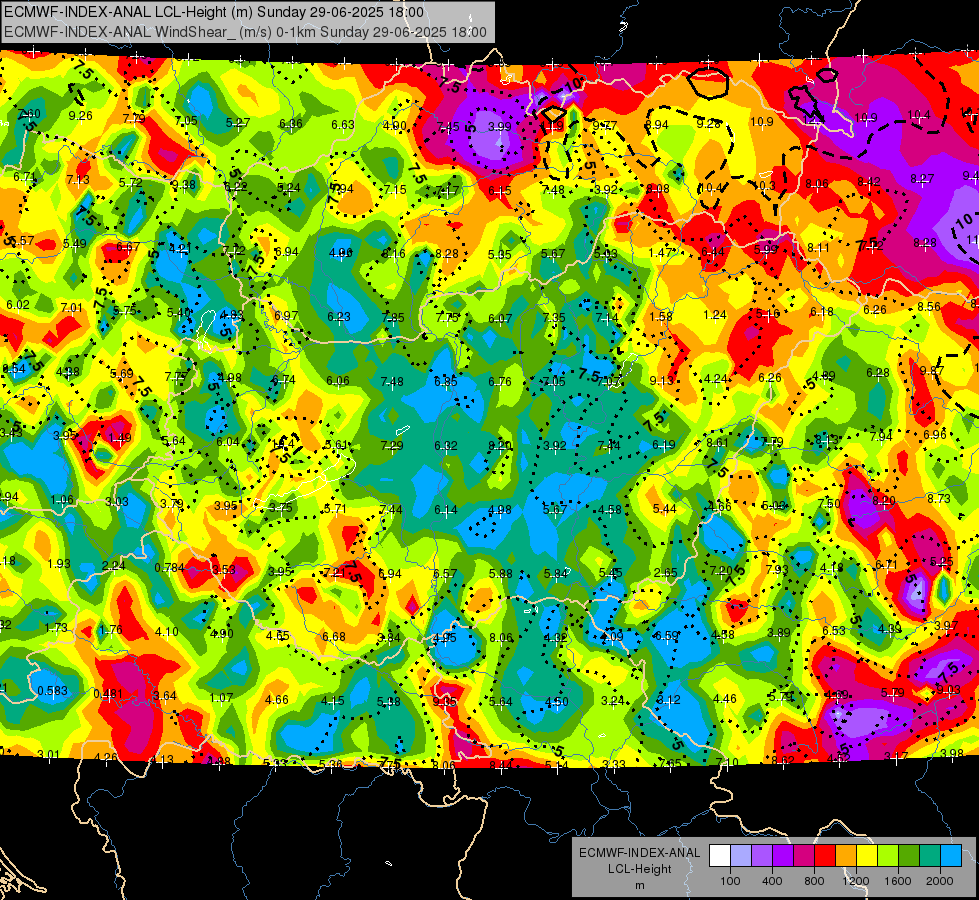Viewport: 979px width, 900px height.
Task: Click the grid value 8.61
Action: tap(718, 442)
